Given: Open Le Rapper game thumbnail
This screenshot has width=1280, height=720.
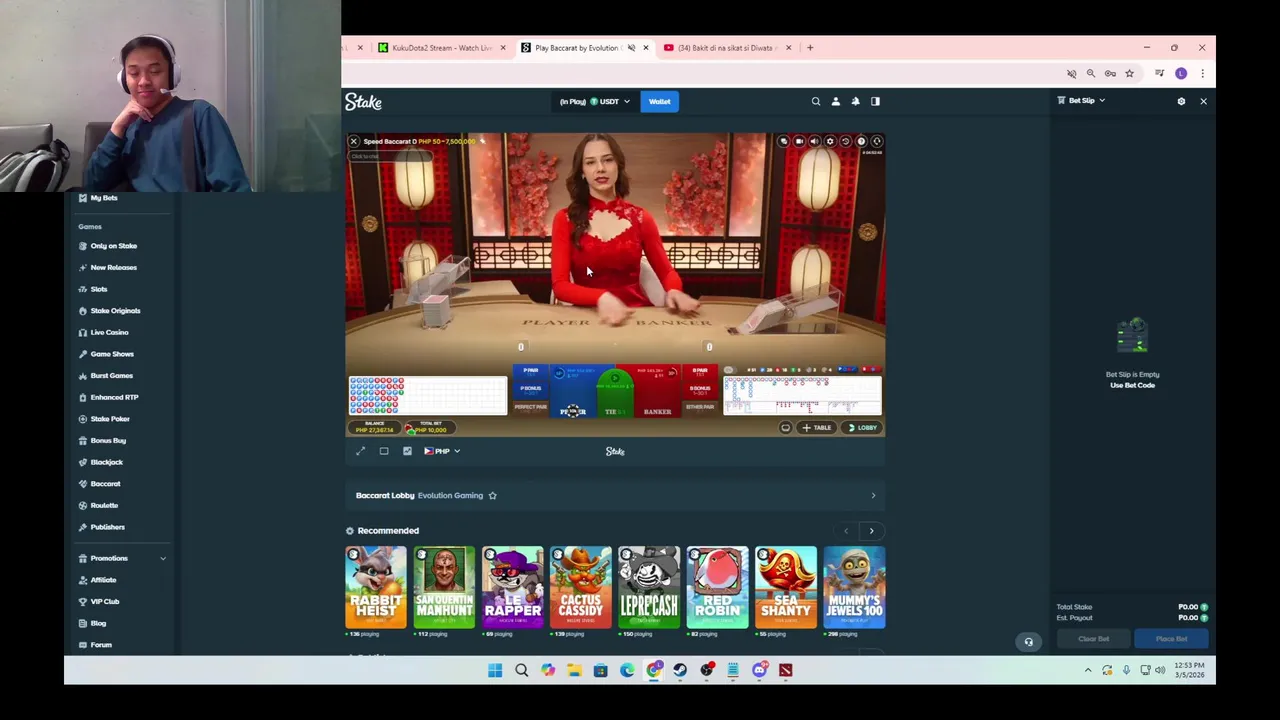Looking at the screenshot, I should click(x=512, y=587).
